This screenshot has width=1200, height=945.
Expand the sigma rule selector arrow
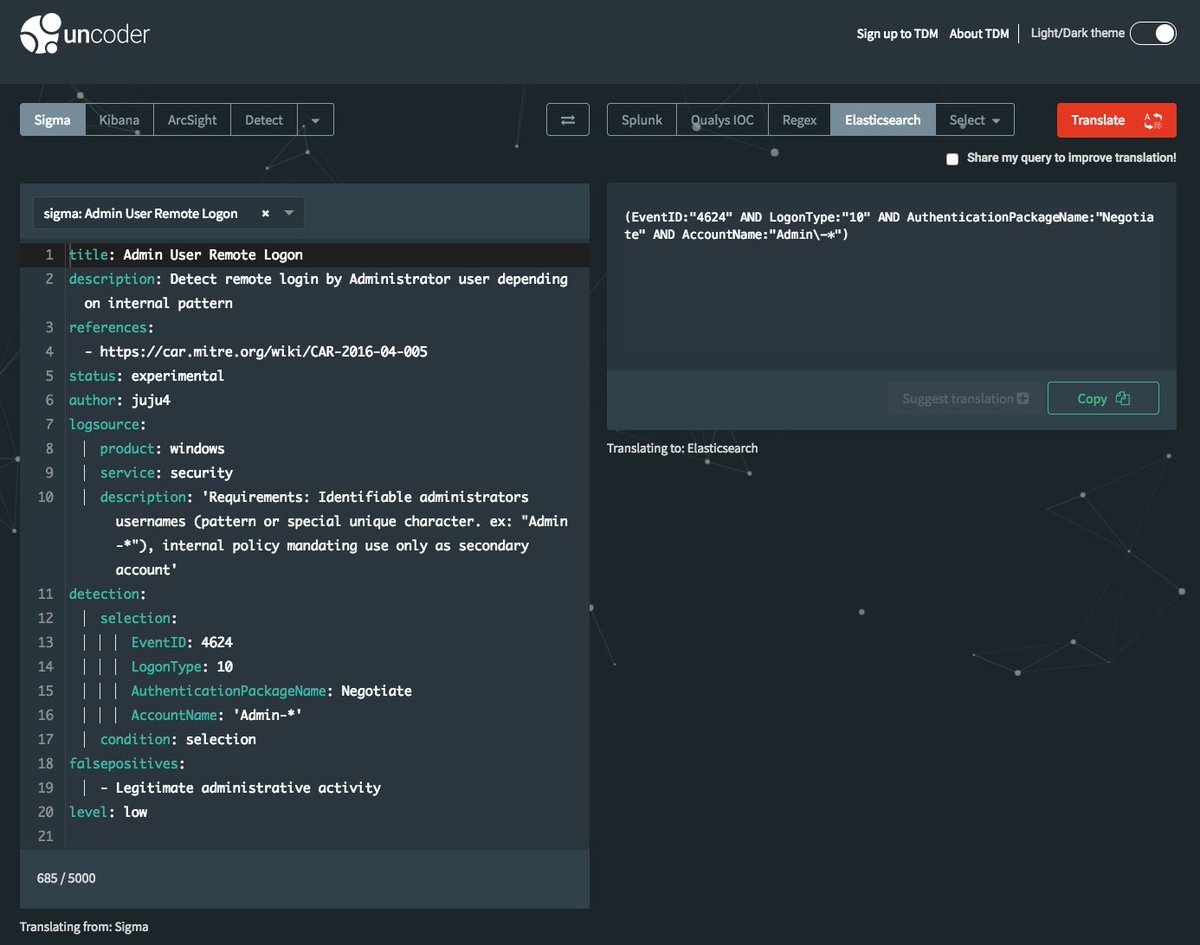point(289,213)
